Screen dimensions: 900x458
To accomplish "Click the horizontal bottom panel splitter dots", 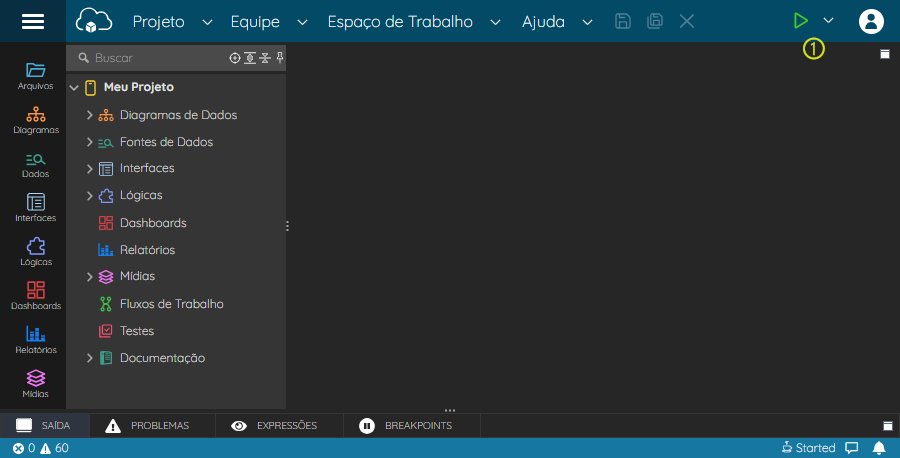I will click(449, 410).
